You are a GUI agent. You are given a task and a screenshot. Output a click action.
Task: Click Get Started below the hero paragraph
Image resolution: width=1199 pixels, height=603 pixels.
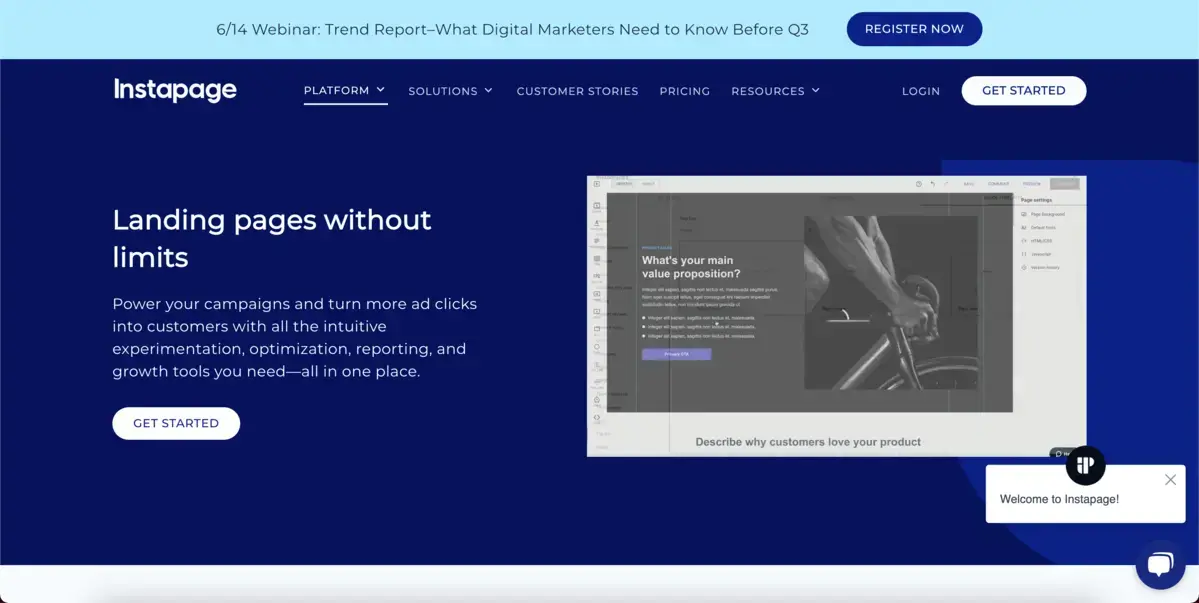pyautogui.click(x=176, y=423)
